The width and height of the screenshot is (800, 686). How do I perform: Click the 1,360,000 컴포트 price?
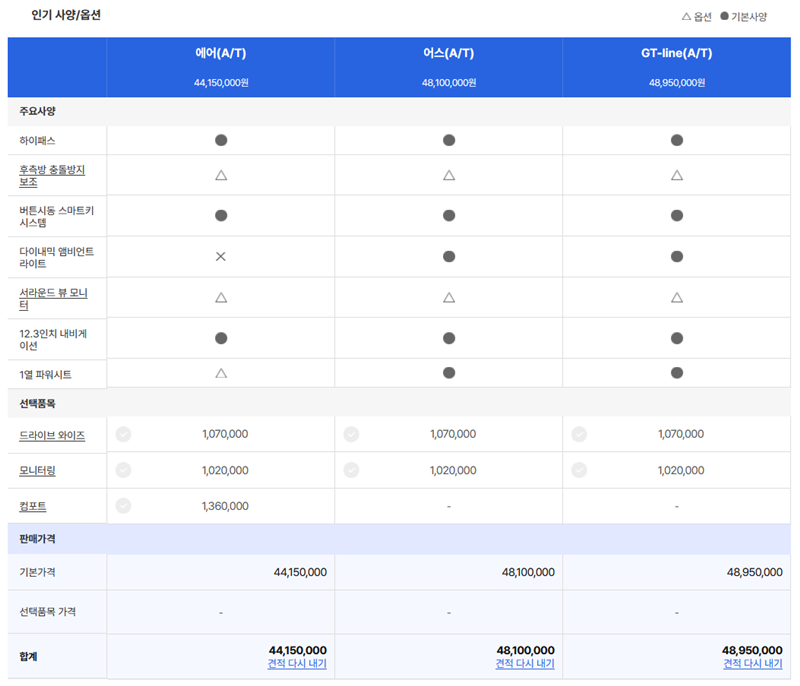click(x=225, y=506)
